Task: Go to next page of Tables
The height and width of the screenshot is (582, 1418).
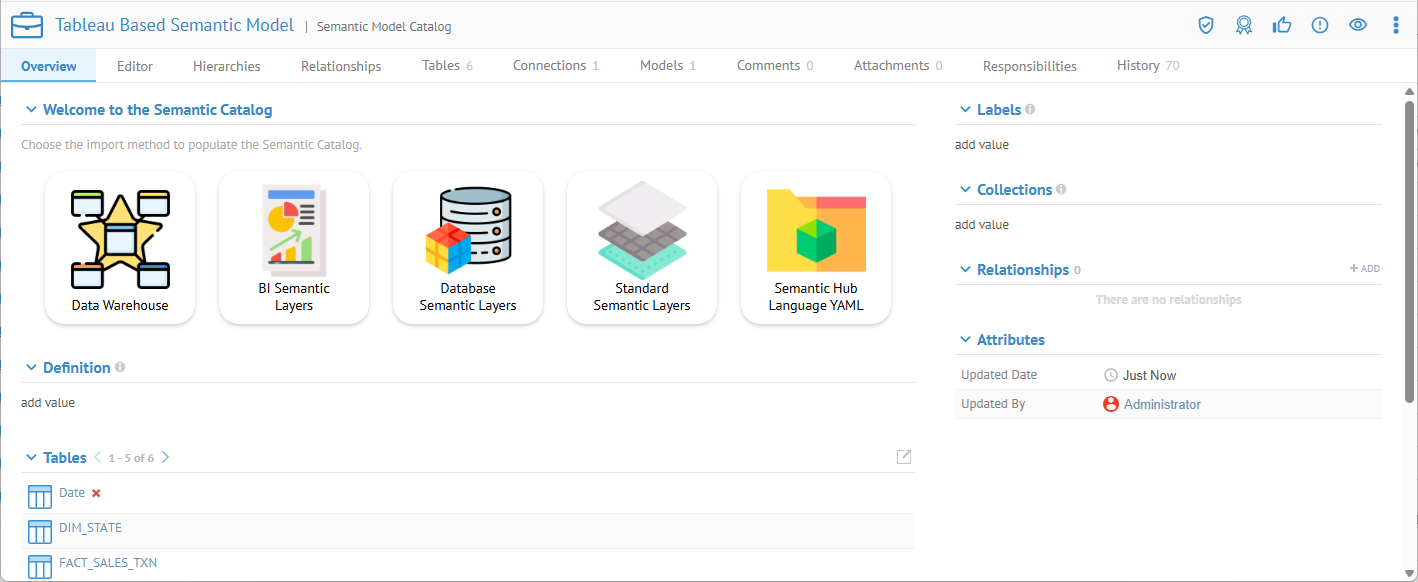Action: [166, 457]
